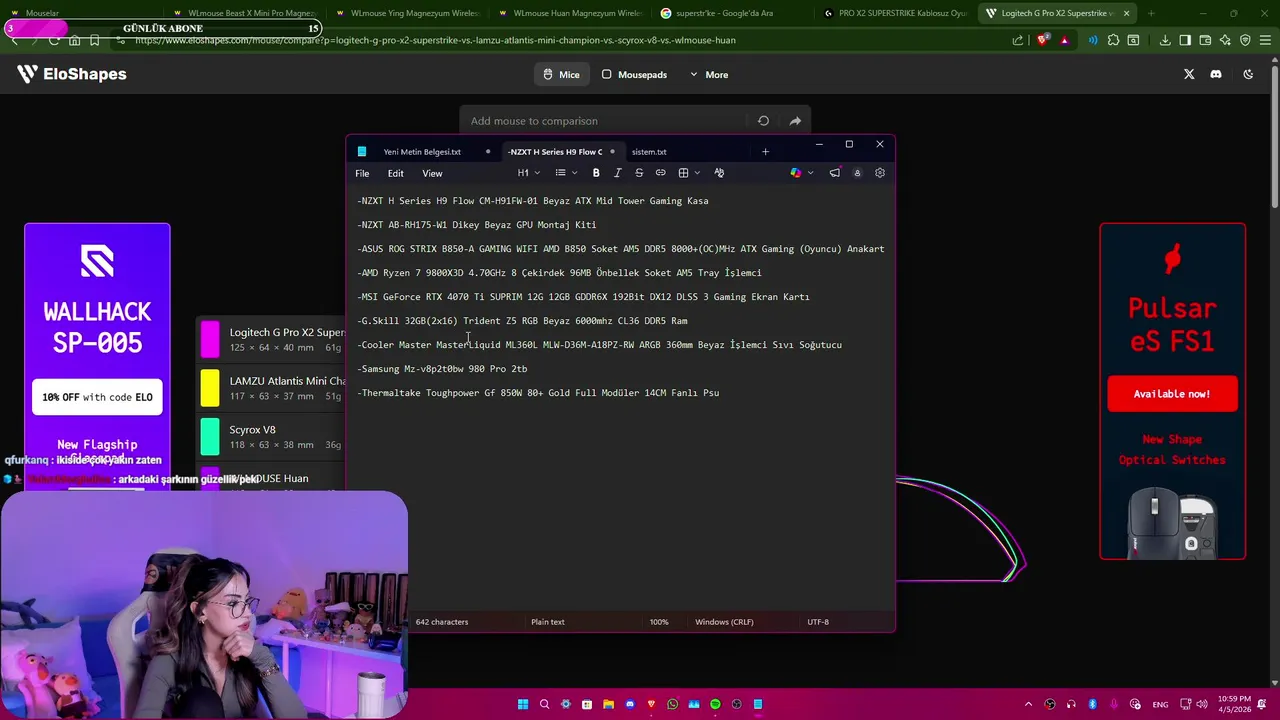This screenshot has height=720, width=1280.
Task: Click the Available now! button
Action: (x=1172, y=394)
